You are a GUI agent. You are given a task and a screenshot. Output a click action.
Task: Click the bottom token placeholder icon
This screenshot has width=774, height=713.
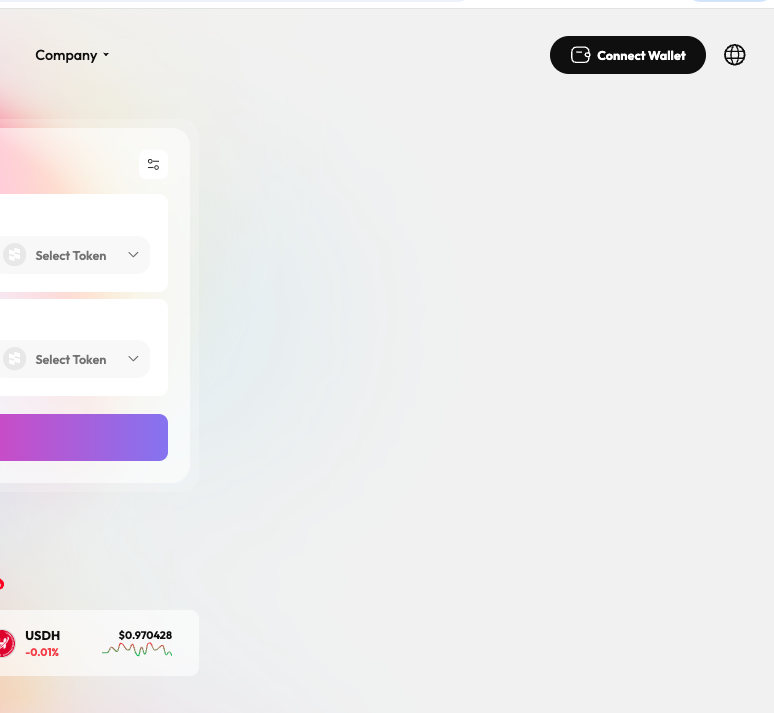pyautogui.click(x=14, y=359)
